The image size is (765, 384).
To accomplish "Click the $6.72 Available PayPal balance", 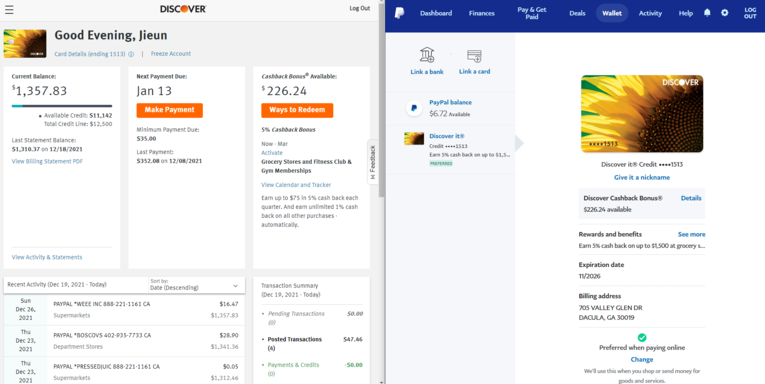I will click(449, 114).
